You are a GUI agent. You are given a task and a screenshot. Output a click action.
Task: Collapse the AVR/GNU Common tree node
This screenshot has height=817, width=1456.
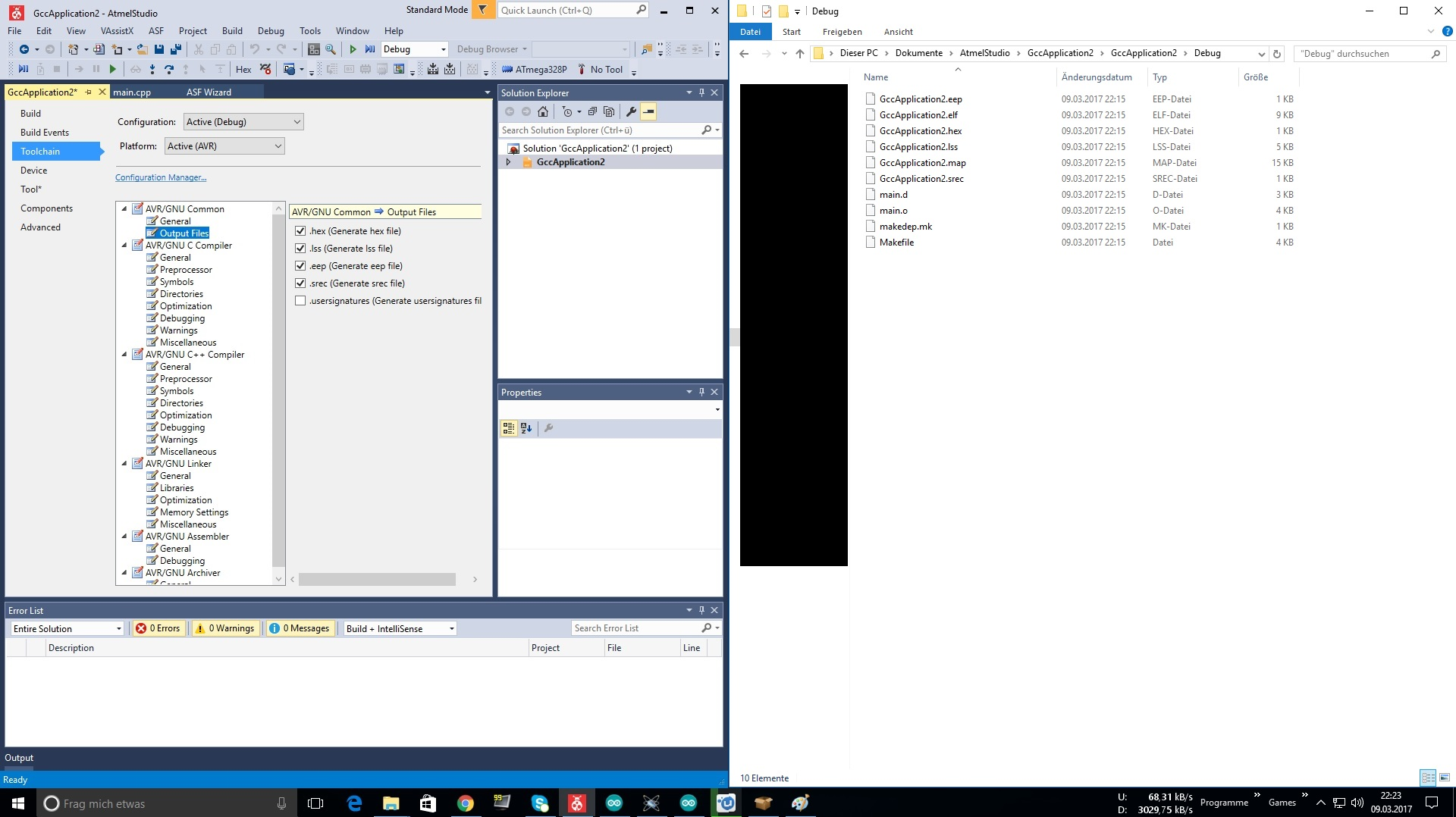(x=125, y=209)
